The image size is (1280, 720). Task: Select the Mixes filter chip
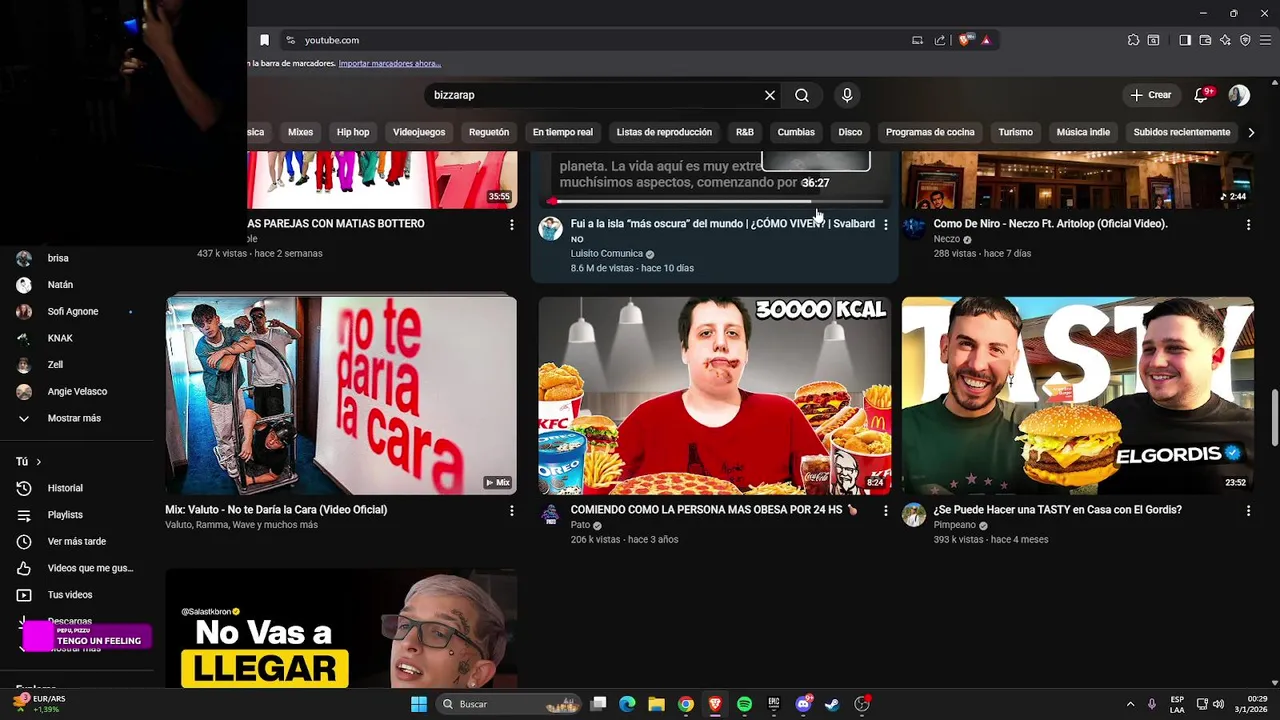tap(300, 132)
